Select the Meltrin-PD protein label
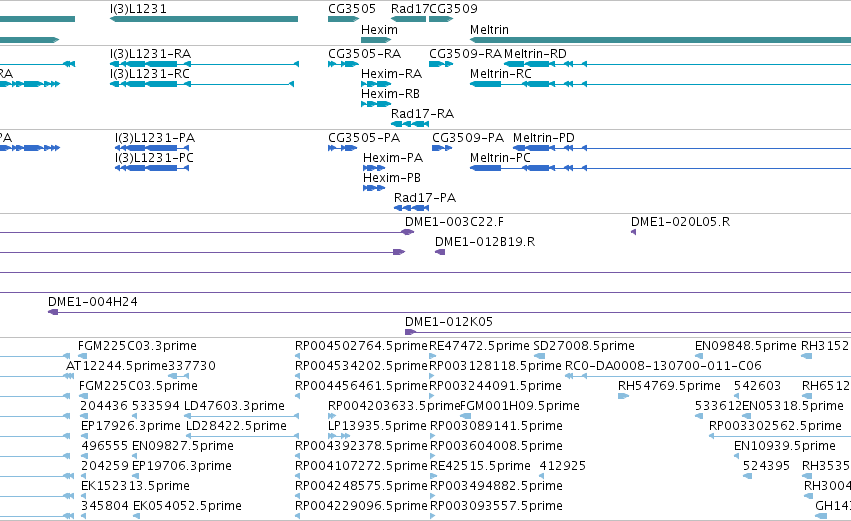The width and height of the screenshot is (851, 521). pyautogui.click(x=544, y=138)
